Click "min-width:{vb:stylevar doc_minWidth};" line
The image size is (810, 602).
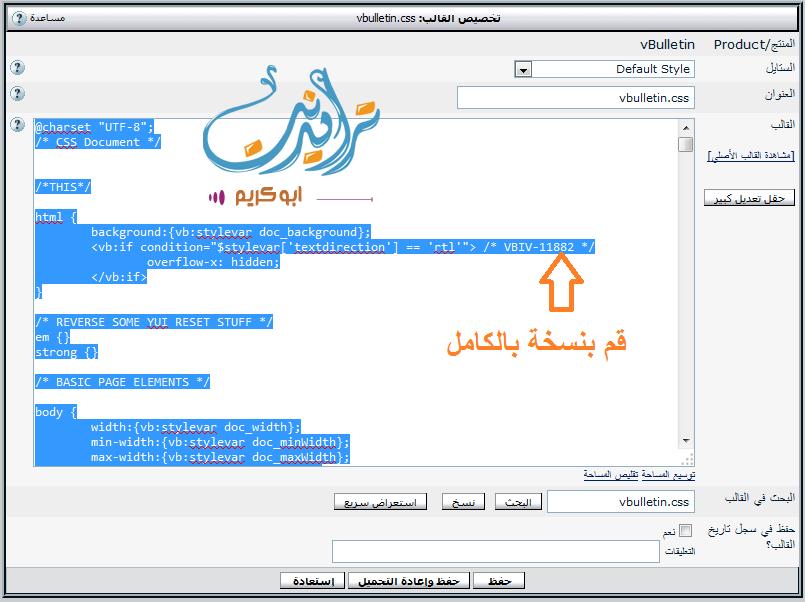[x=220, y=442]
